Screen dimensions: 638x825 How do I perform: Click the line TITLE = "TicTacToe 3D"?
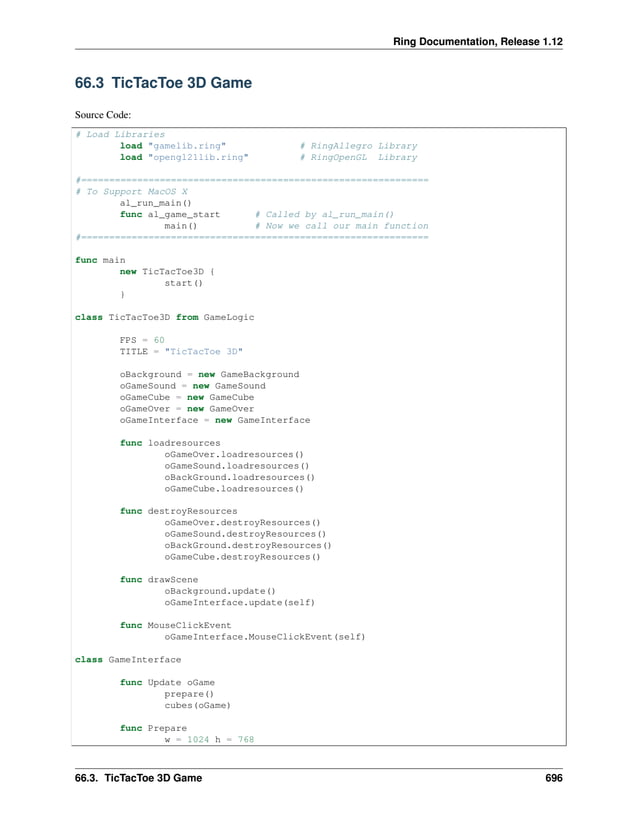click(x=181, y=351)
